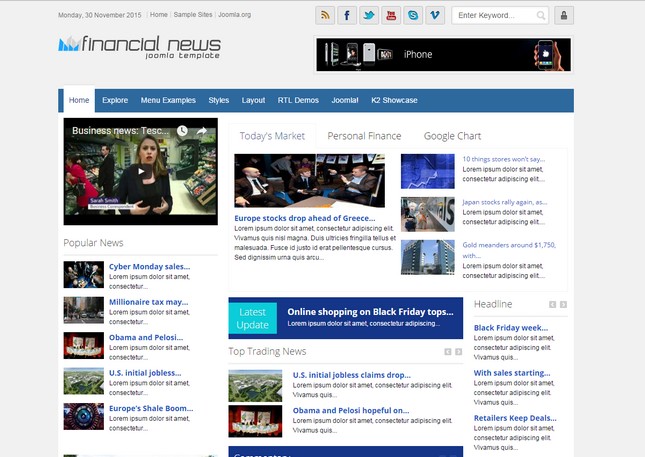The height and width of the screenshot is (457, 645).
Task: Open Retailers Keep Deals headline
Action: click(x=515, y=418)
